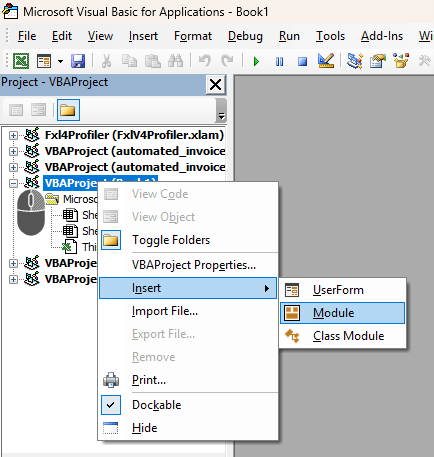Click the Reset stop toolbar icon
This screenshot has height=457, width=434.
(x=302, y=62)
